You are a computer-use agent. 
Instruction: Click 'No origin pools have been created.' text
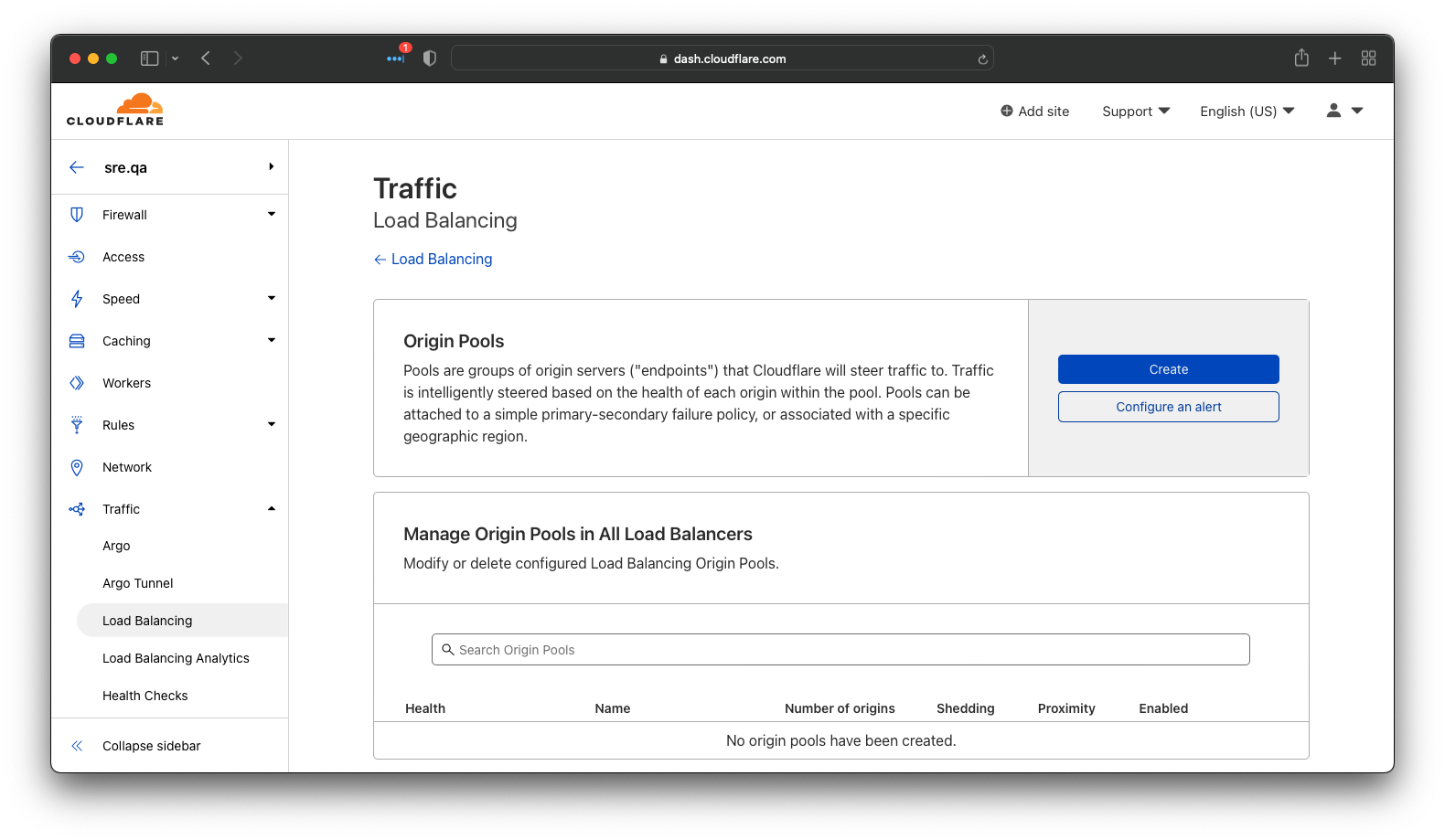pos(841,740)
